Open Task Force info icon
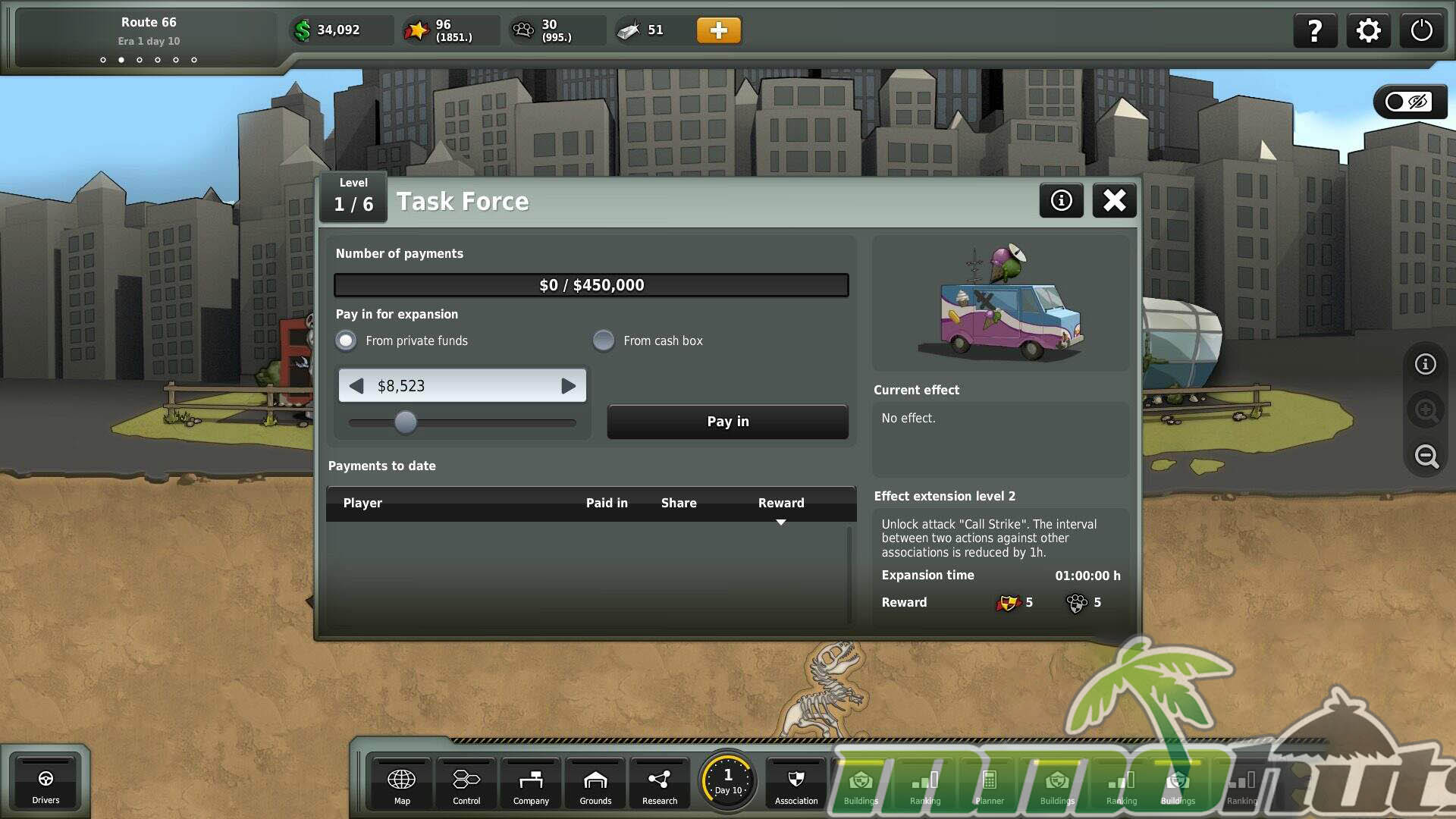The width and height of the screenshot is (1456, 819). [1061, 200]
